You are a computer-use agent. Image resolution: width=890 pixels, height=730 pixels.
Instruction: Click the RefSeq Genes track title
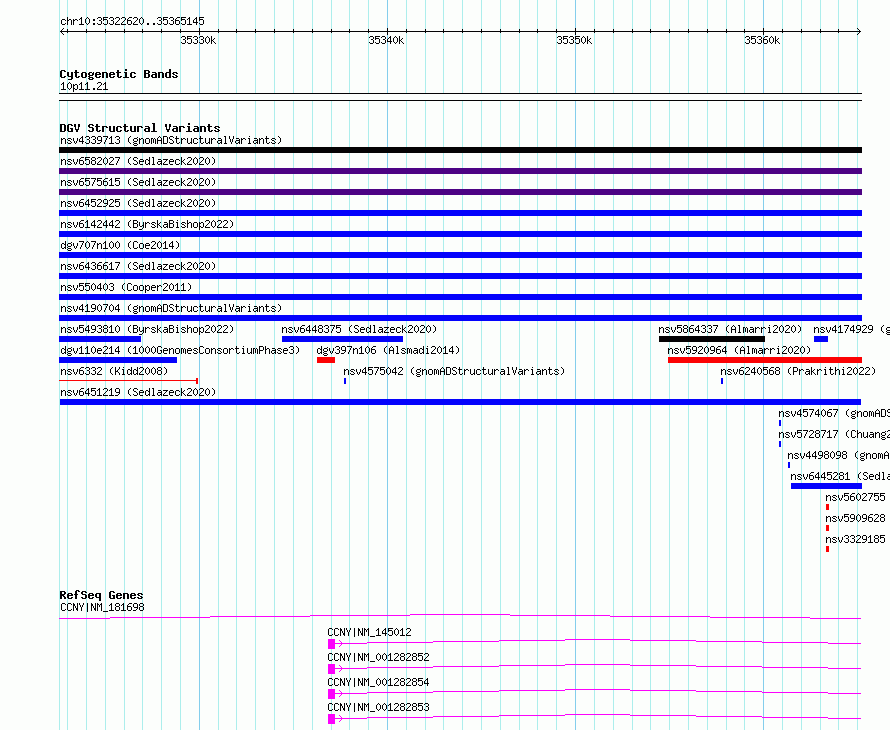tap(101, 595)
